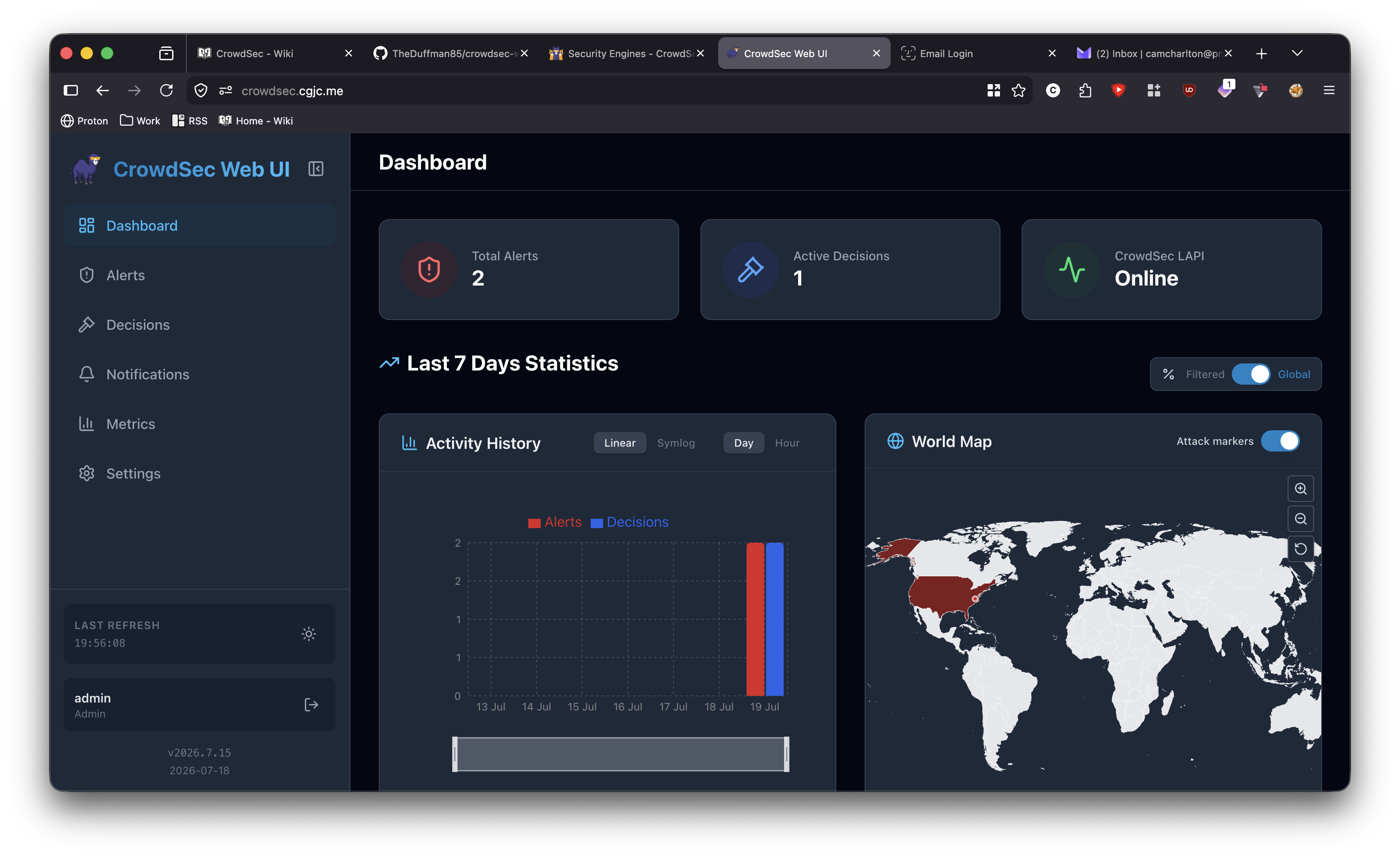1400x857 pixels.
Task: Open the Proton bookmark
Action: 84,120
